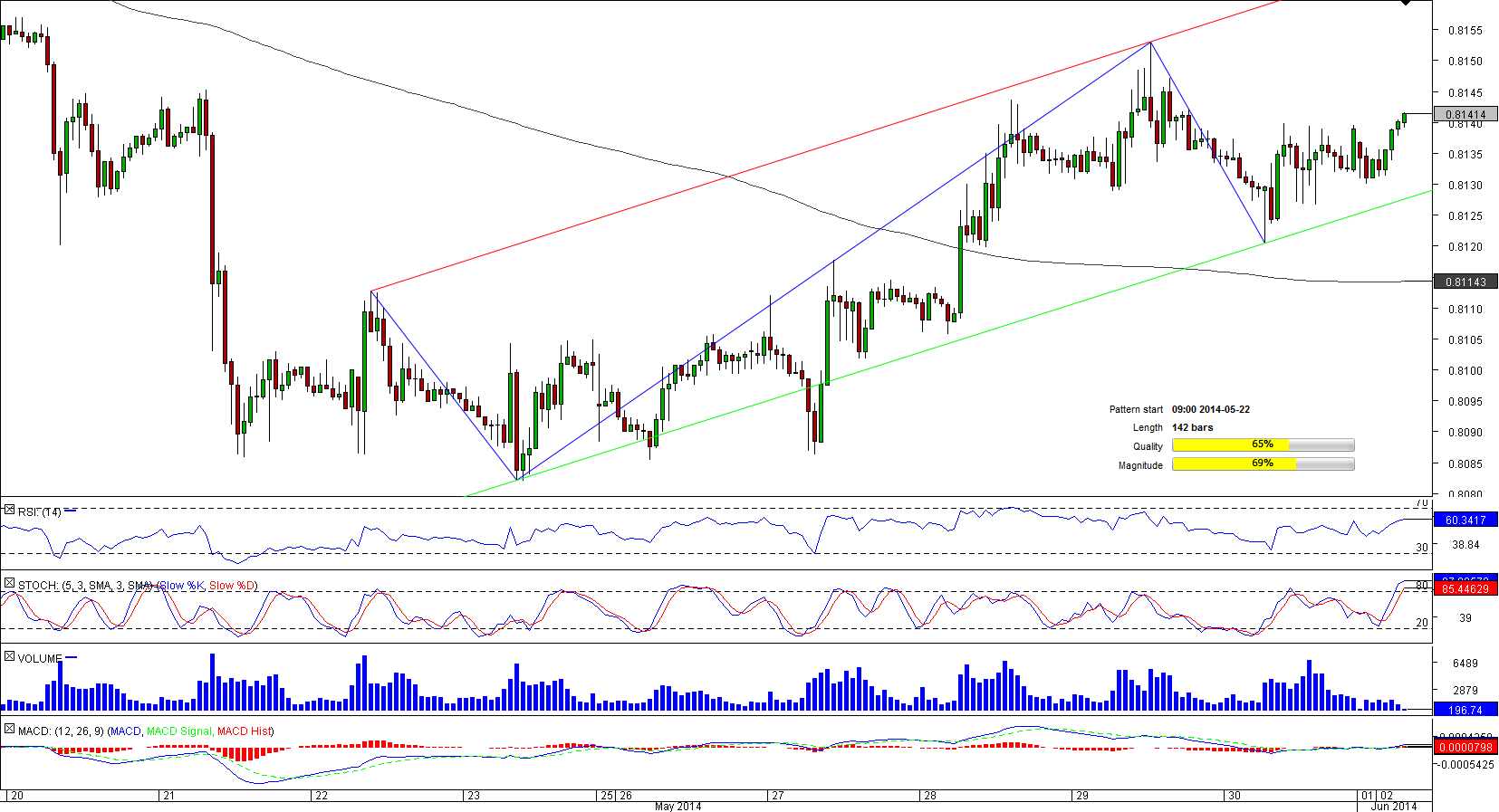
Task: Click the '0.8155' price axis label
Action: tap(1465, 30)
